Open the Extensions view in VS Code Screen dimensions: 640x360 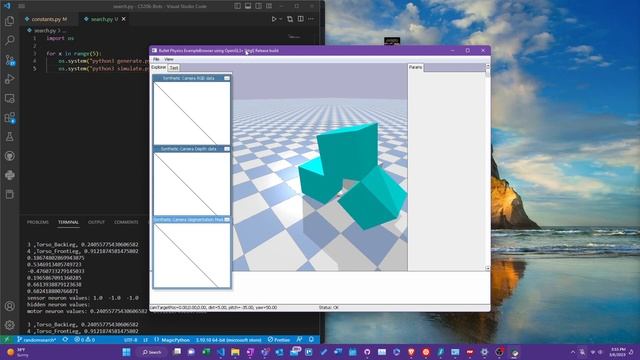(9, 118)
